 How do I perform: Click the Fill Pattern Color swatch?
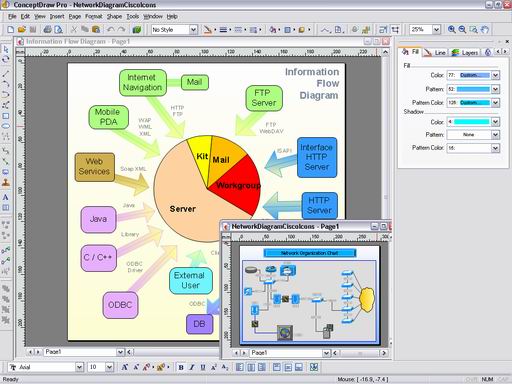tap(475, 102)
